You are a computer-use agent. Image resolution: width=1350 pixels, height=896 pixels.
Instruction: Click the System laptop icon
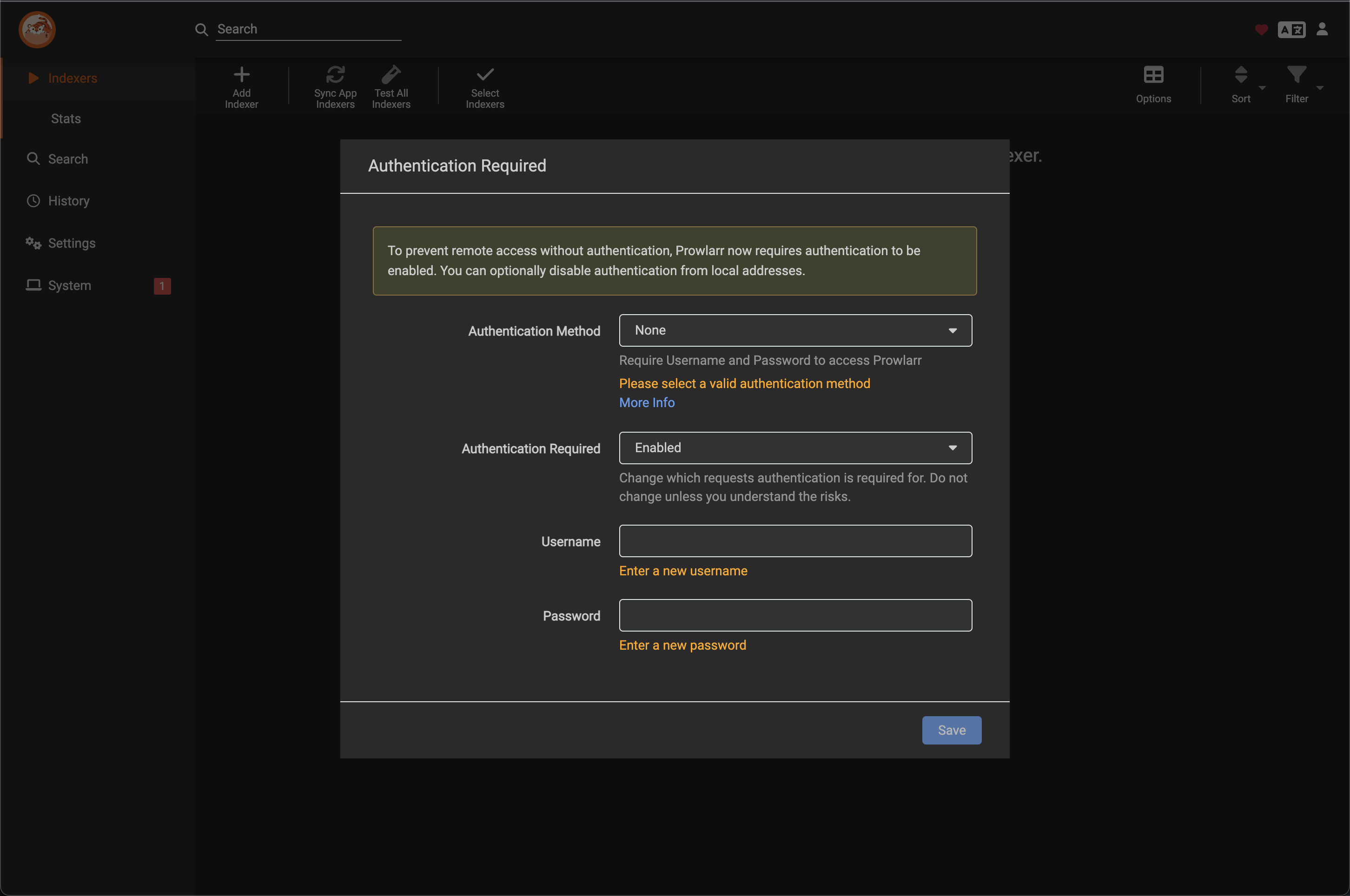pyautogui.click(x=33, y=285)
